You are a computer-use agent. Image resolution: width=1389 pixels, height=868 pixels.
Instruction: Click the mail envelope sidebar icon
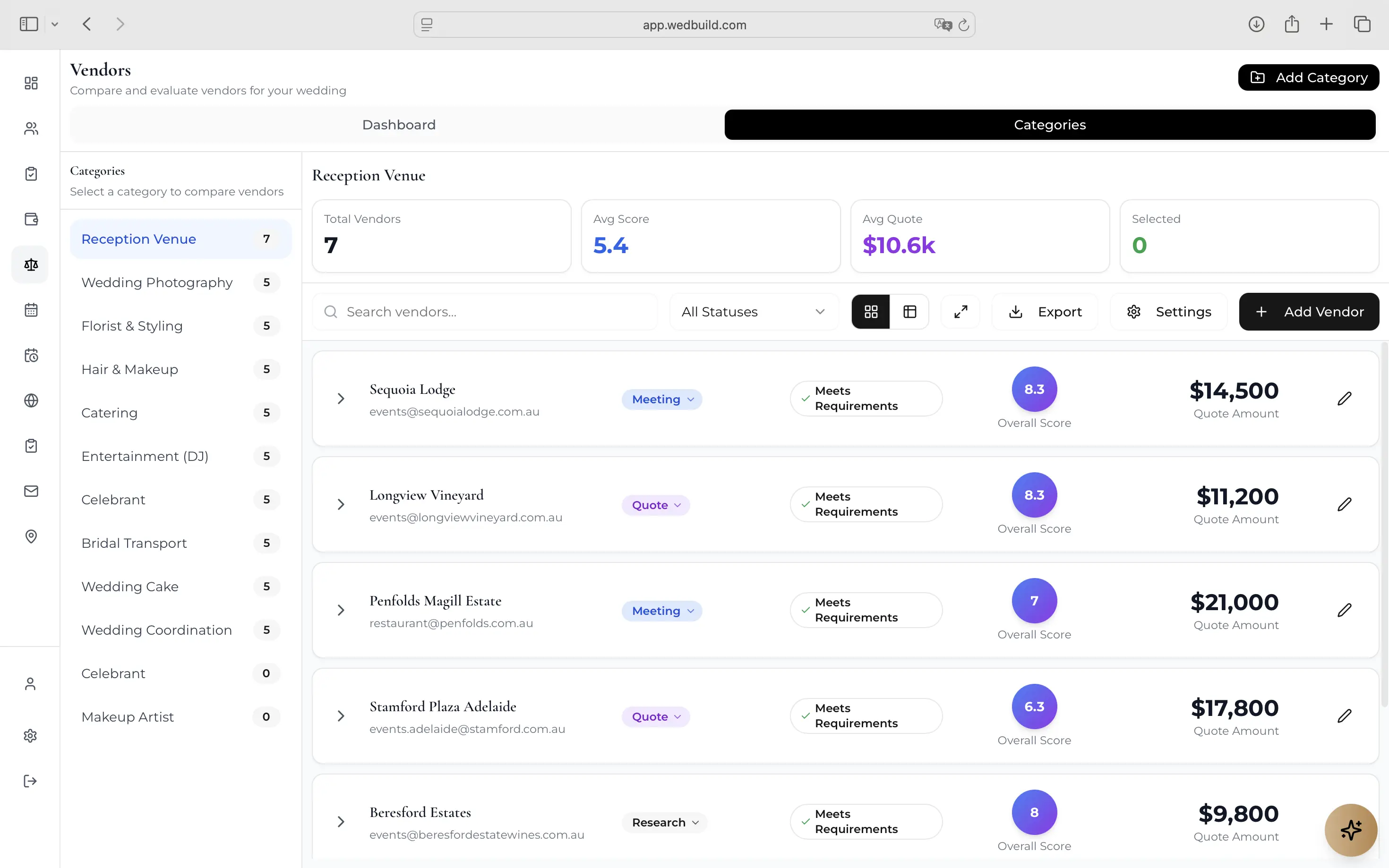(31, 491)
